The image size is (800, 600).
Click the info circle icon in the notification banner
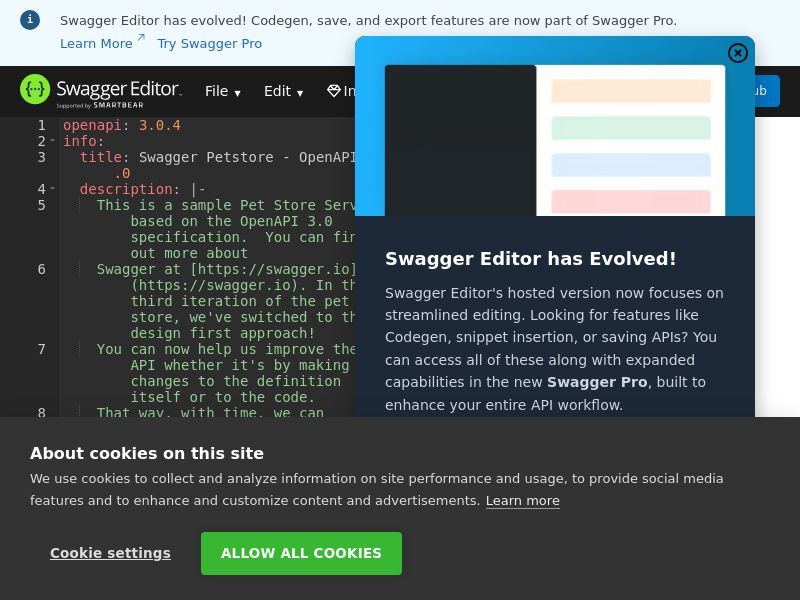[29, 19]
